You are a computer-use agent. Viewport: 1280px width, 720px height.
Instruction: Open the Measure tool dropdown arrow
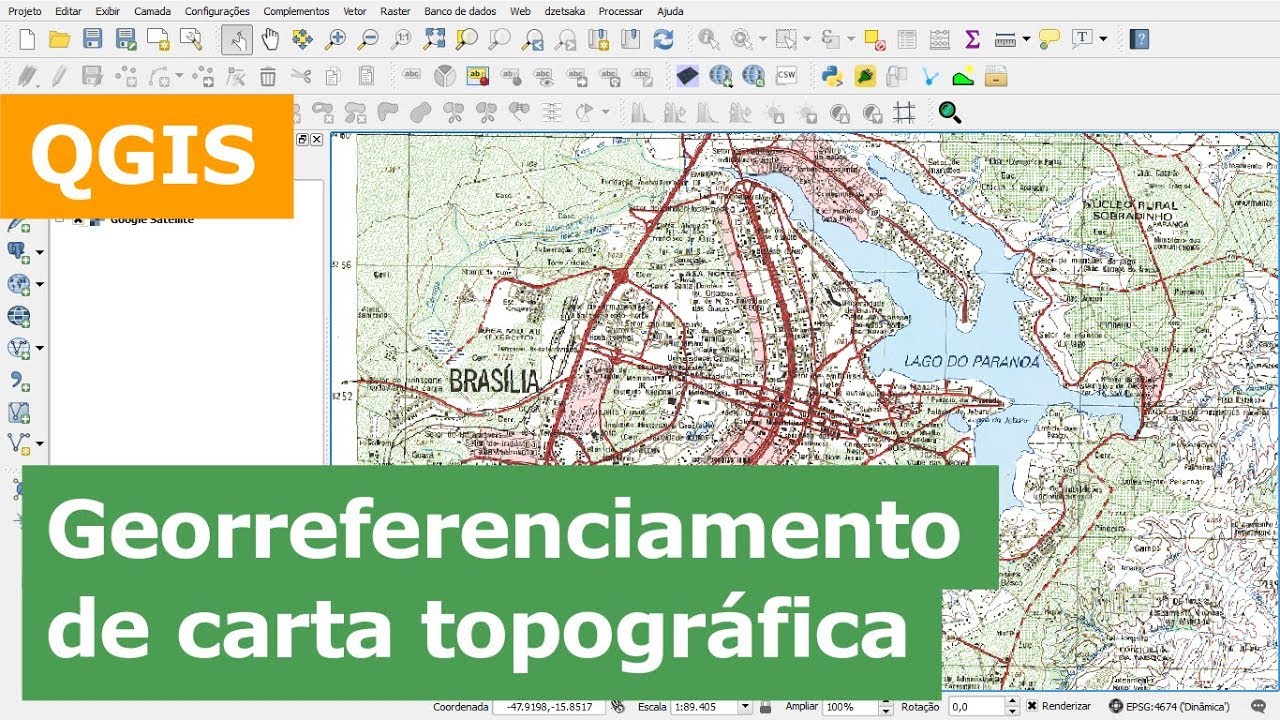click(1026, 39)
